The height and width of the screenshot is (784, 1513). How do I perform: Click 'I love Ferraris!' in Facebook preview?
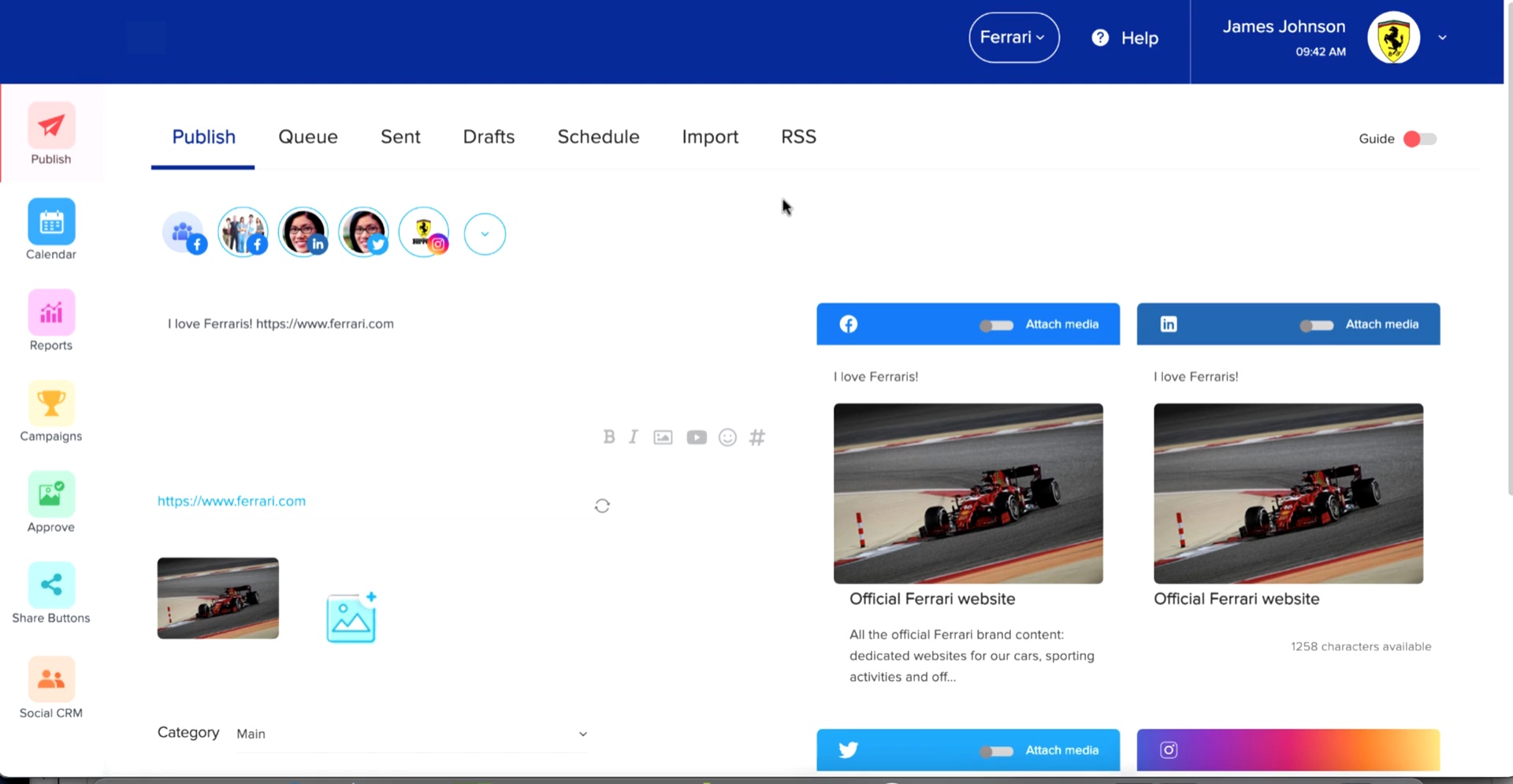876,377
